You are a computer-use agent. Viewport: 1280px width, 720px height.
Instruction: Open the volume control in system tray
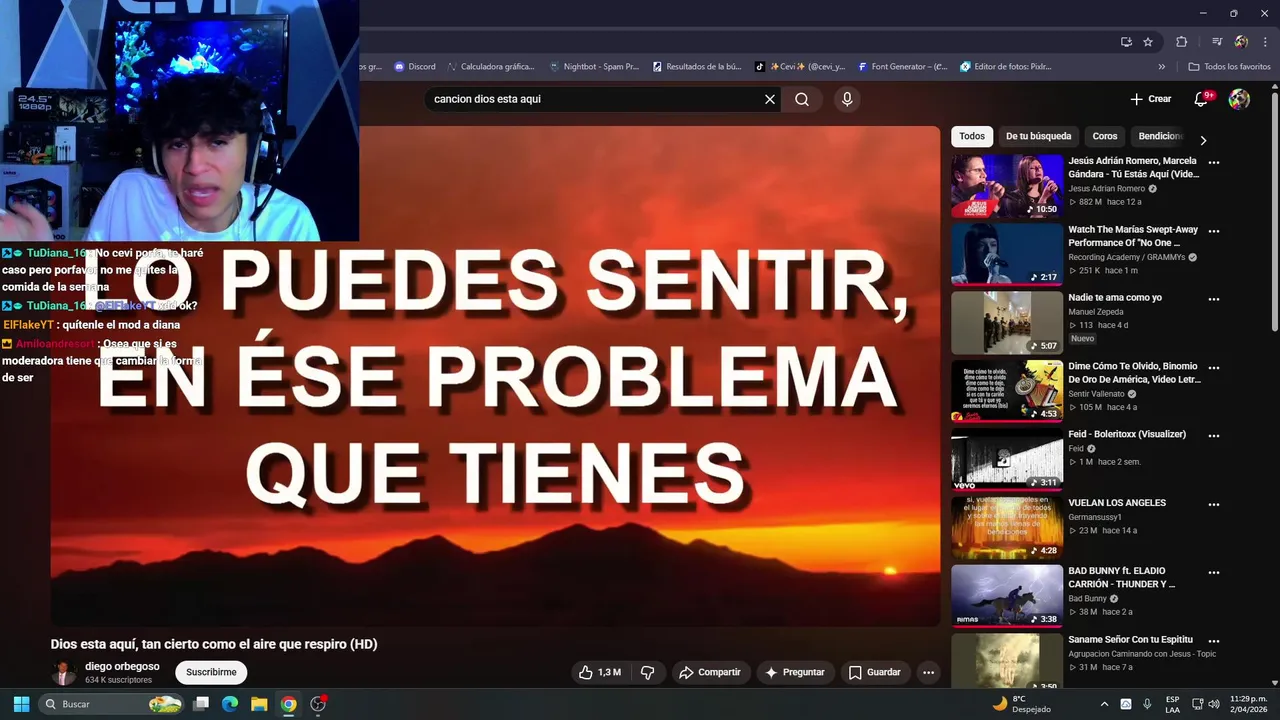point(1214,704)
